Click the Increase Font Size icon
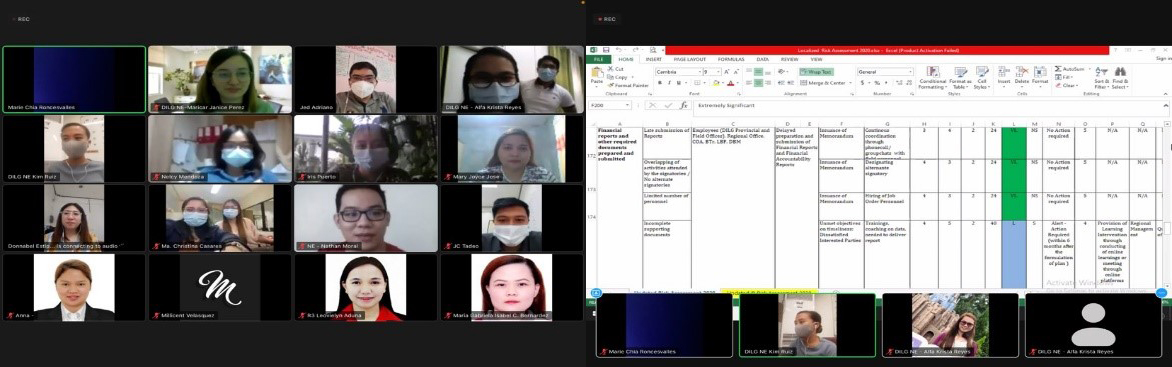The image size is (1172, 367). (727, 72)
